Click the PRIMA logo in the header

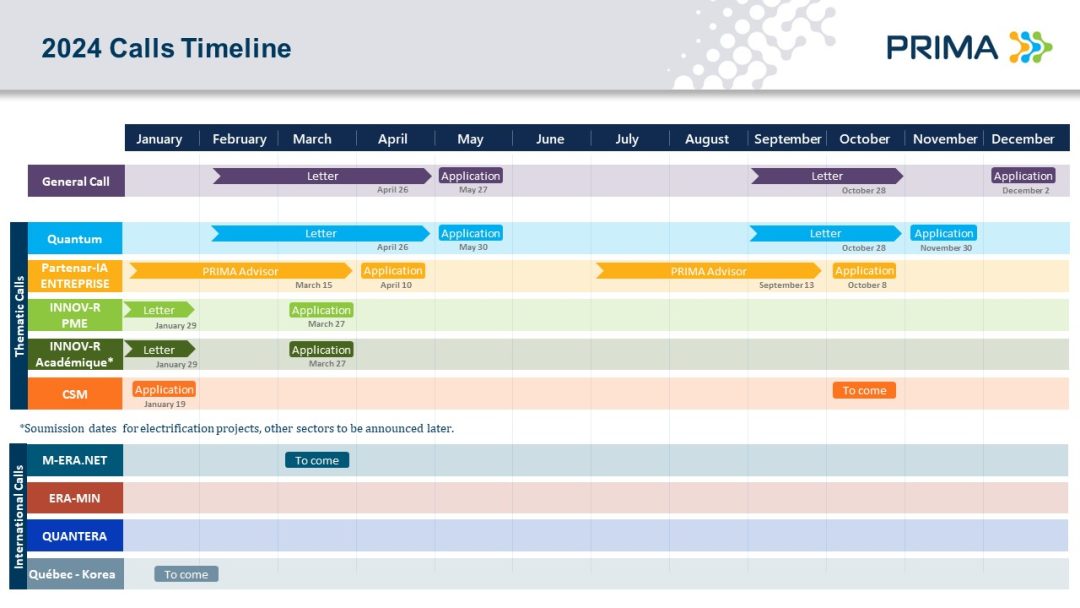coord(968,47)
